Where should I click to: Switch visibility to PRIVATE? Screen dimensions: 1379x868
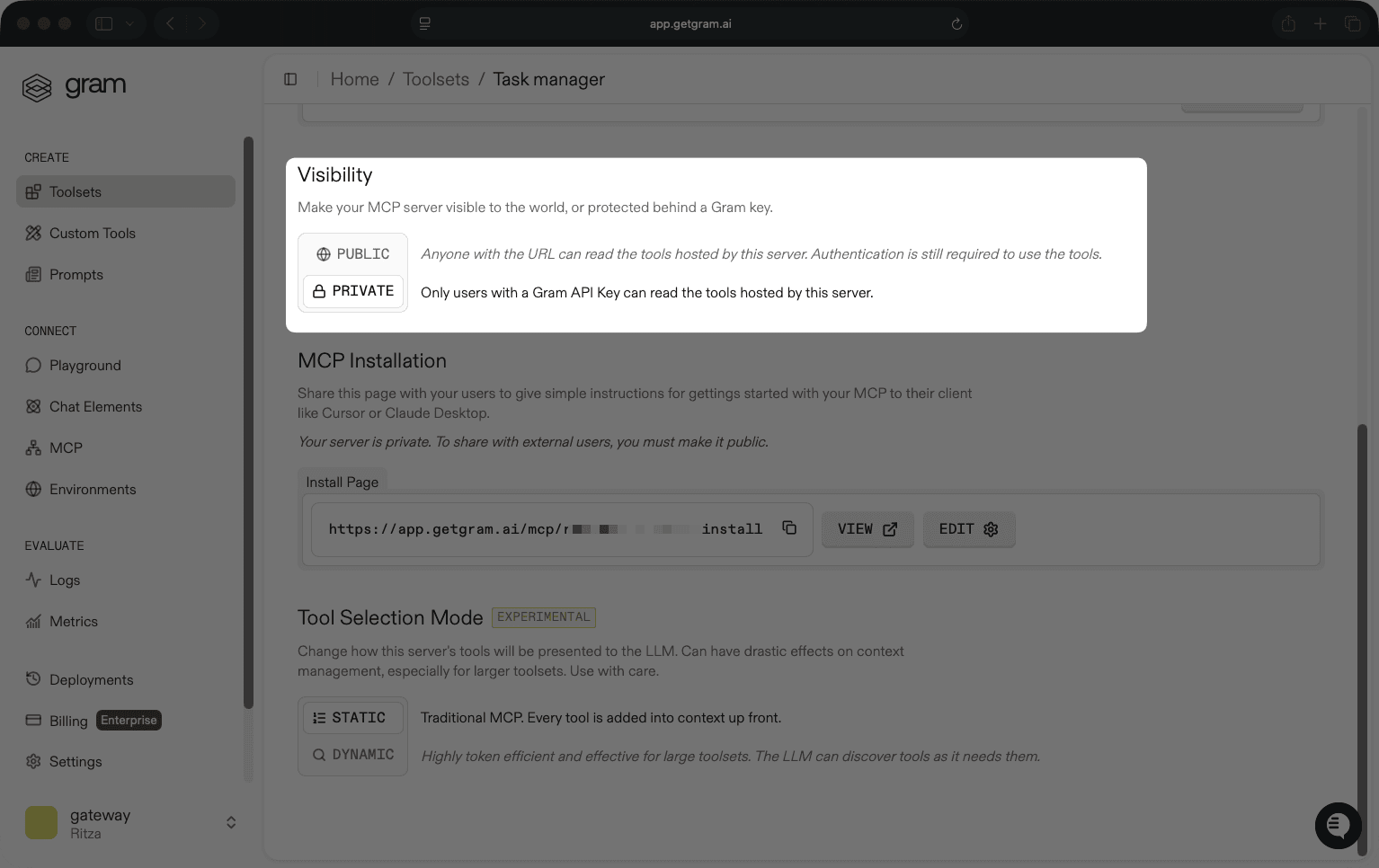coord(352,290)
